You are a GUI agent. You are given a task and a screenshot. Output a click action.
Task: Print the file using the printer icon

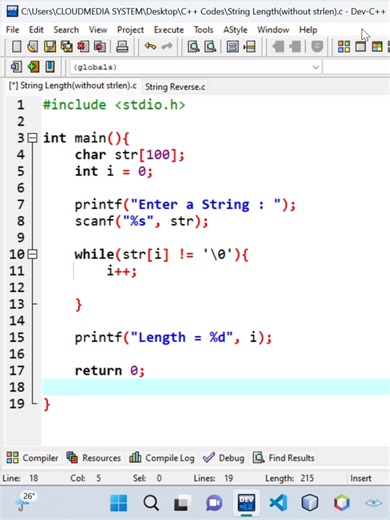click(122, 46)
